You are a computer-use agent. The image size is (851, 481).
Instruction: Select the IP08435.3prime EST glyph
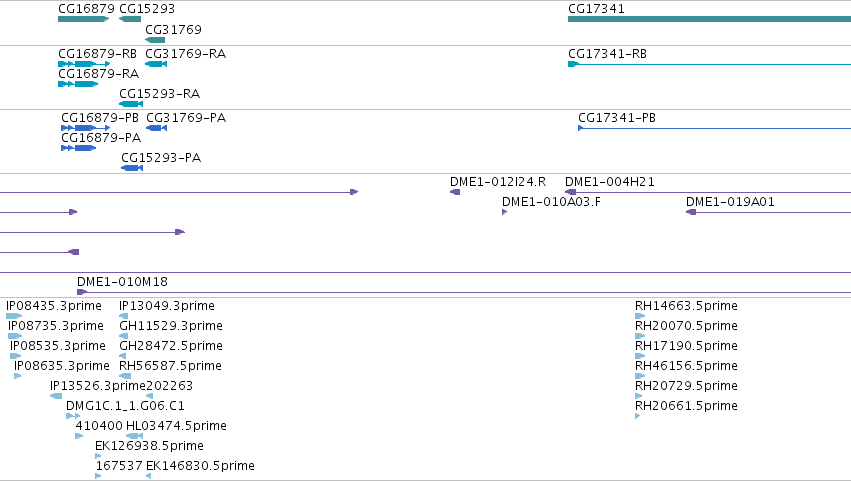[x=14, y=316]
